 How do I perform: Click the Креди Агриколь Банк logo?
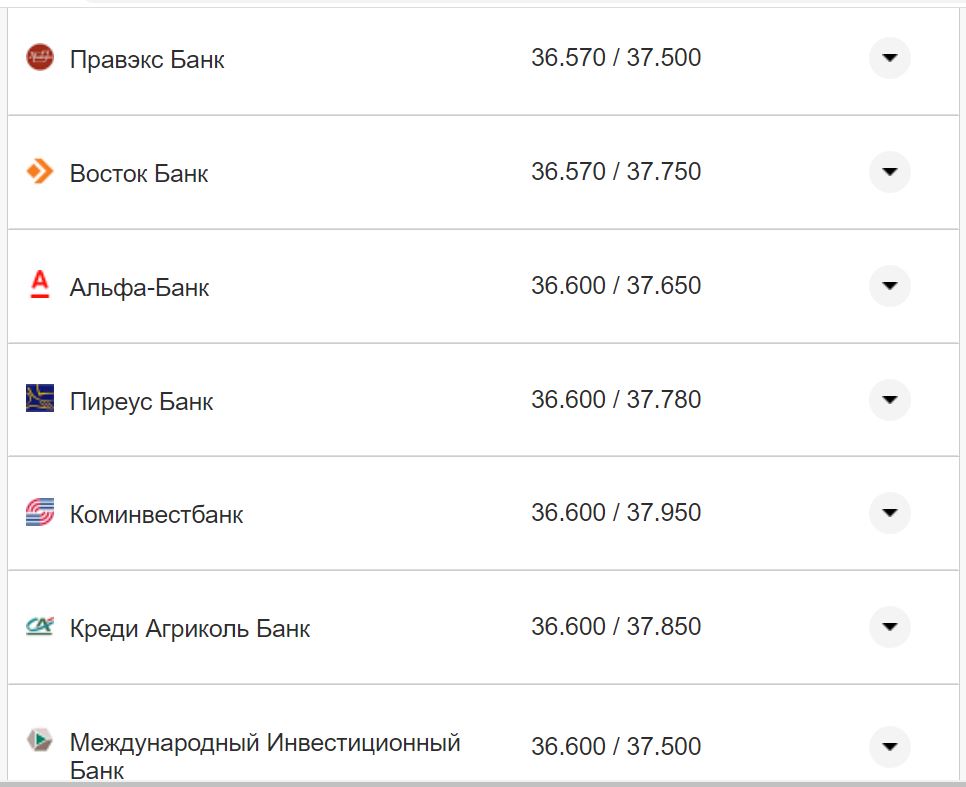[38, 627]
